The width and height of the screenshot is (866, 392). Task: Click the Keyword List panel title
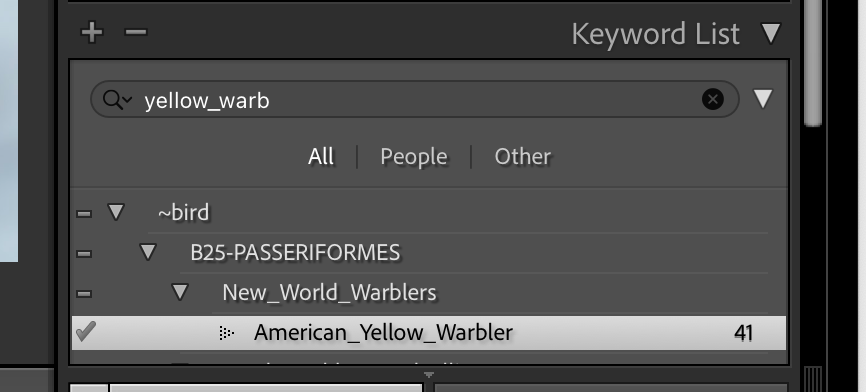[x=655, y=34]
